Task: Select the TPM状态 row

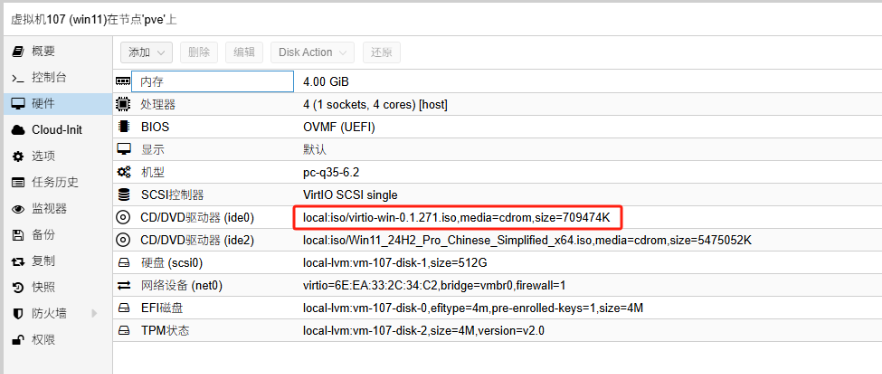Action: pyautogui.click(x=497, y=331)
